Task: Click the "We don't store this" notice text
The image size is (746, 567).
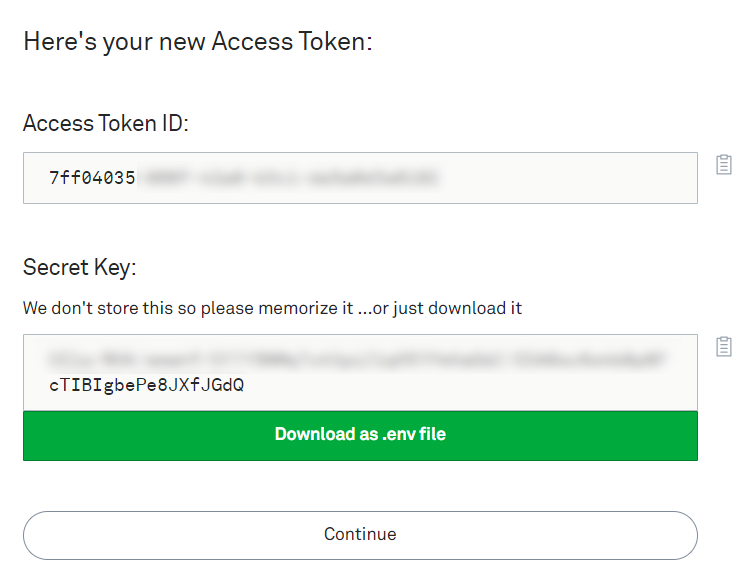Action: pyautogui.click(x=98, y=308)
